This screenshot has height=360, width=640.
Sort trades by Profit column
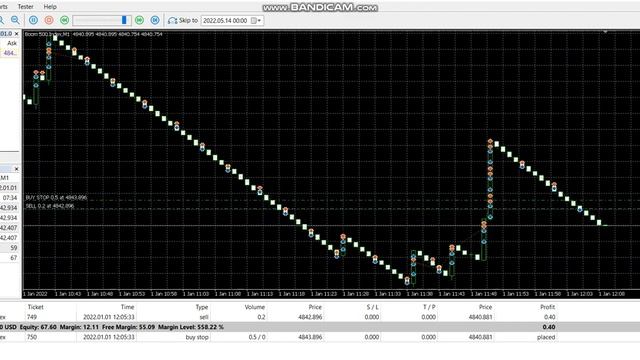pos(547,307)
